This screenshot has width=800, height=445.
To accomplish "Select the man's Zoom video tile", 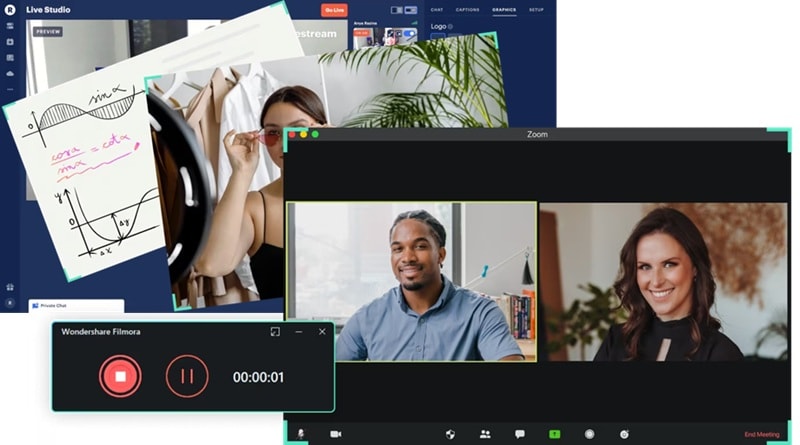I will tap(411, 282).
